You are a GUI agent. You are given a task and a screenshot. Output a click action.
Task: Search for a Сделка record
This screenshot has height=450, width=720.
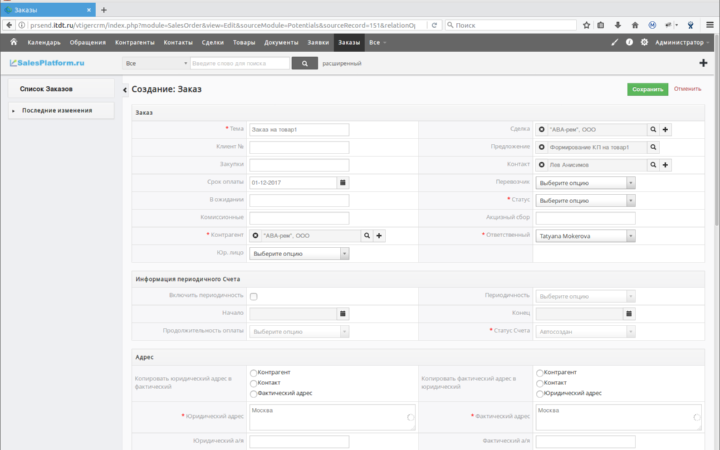coord(653,129)
